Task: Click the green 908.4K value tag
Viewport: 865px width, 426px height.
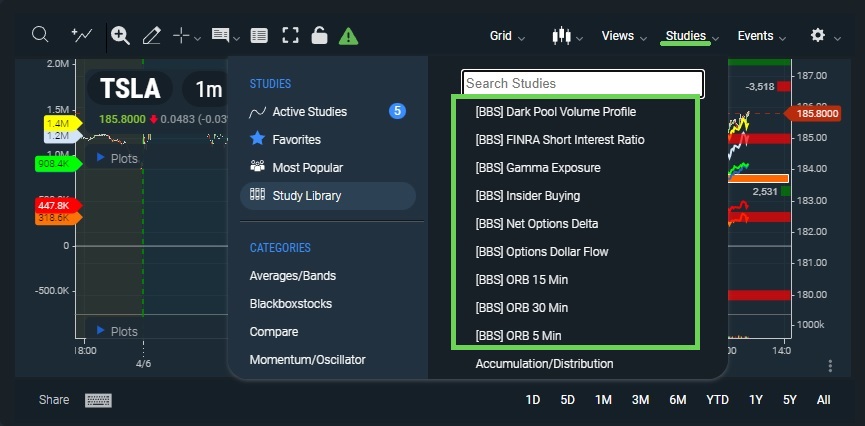Action: (x=58, y=163)
